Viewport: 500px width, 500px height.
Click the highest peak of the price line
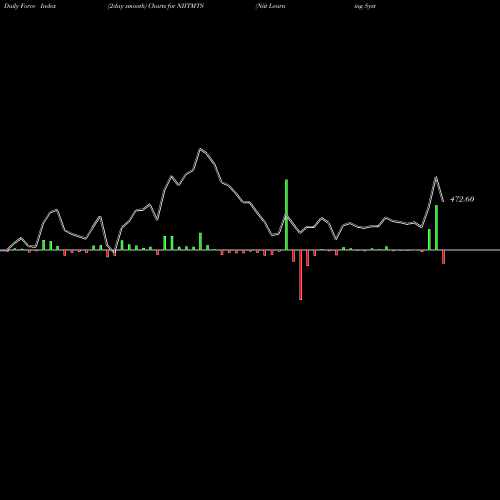pos(200,149)
